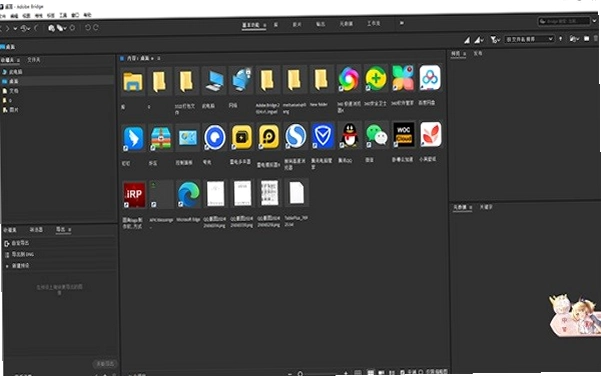Image resolution: width=601 pixels, height=376 pixels.
Task: Click the get photos from camera icon
Action: [x=51, y=28]
